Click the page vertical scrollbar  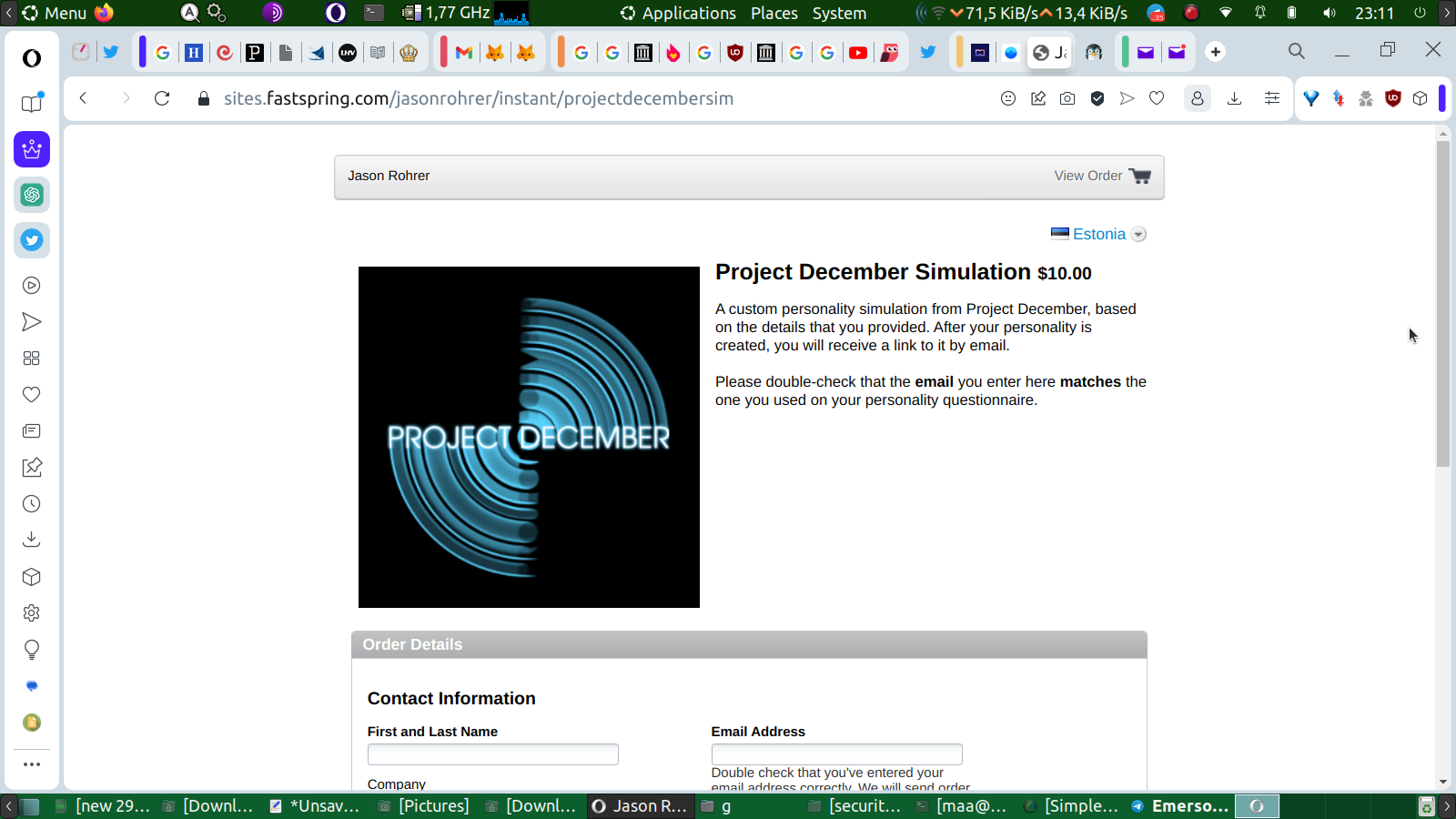[1443, 305]
